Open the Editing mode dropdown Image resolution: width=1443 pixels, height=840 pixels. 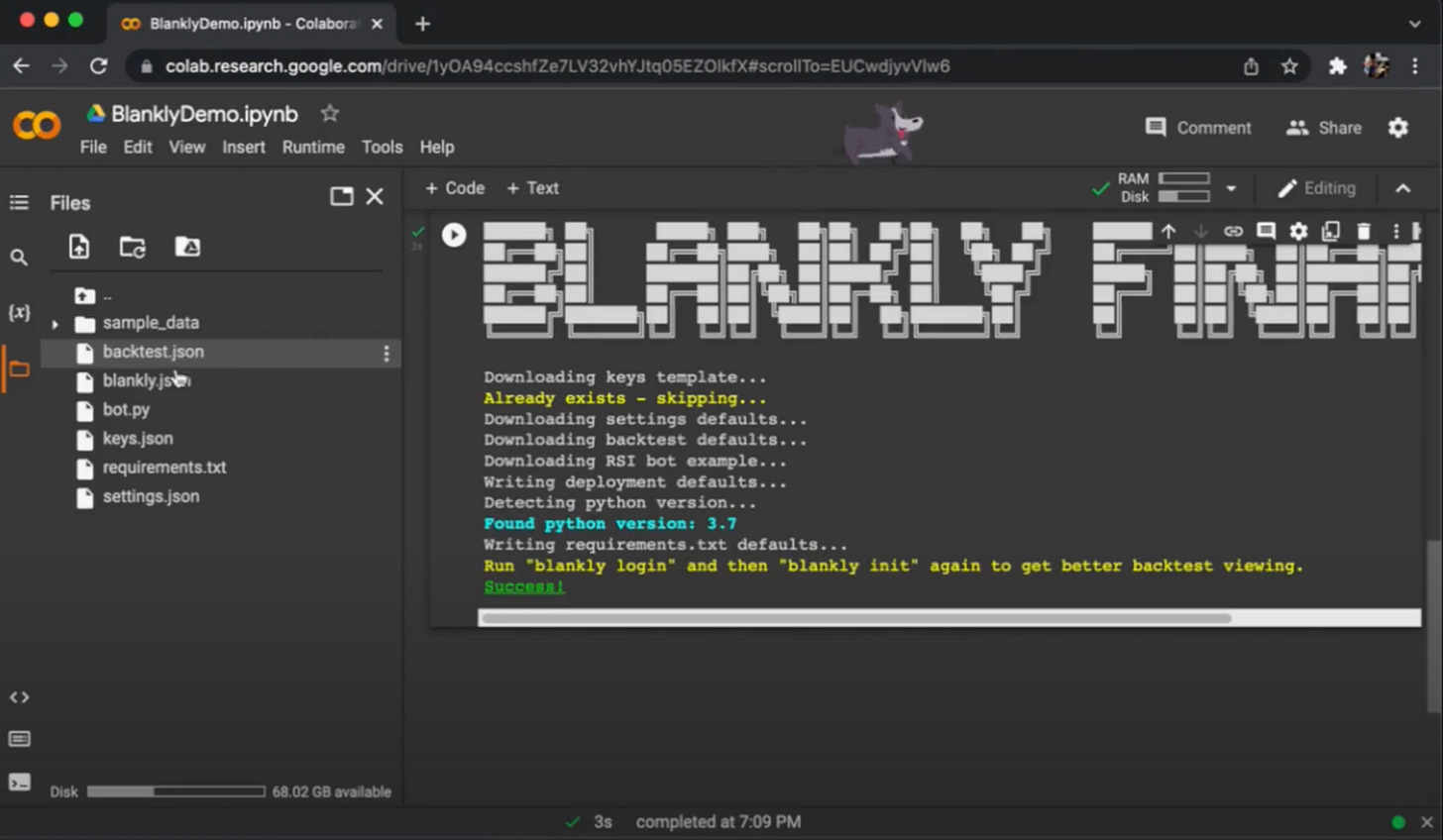pyautogui.click(x=1316, y=188)
